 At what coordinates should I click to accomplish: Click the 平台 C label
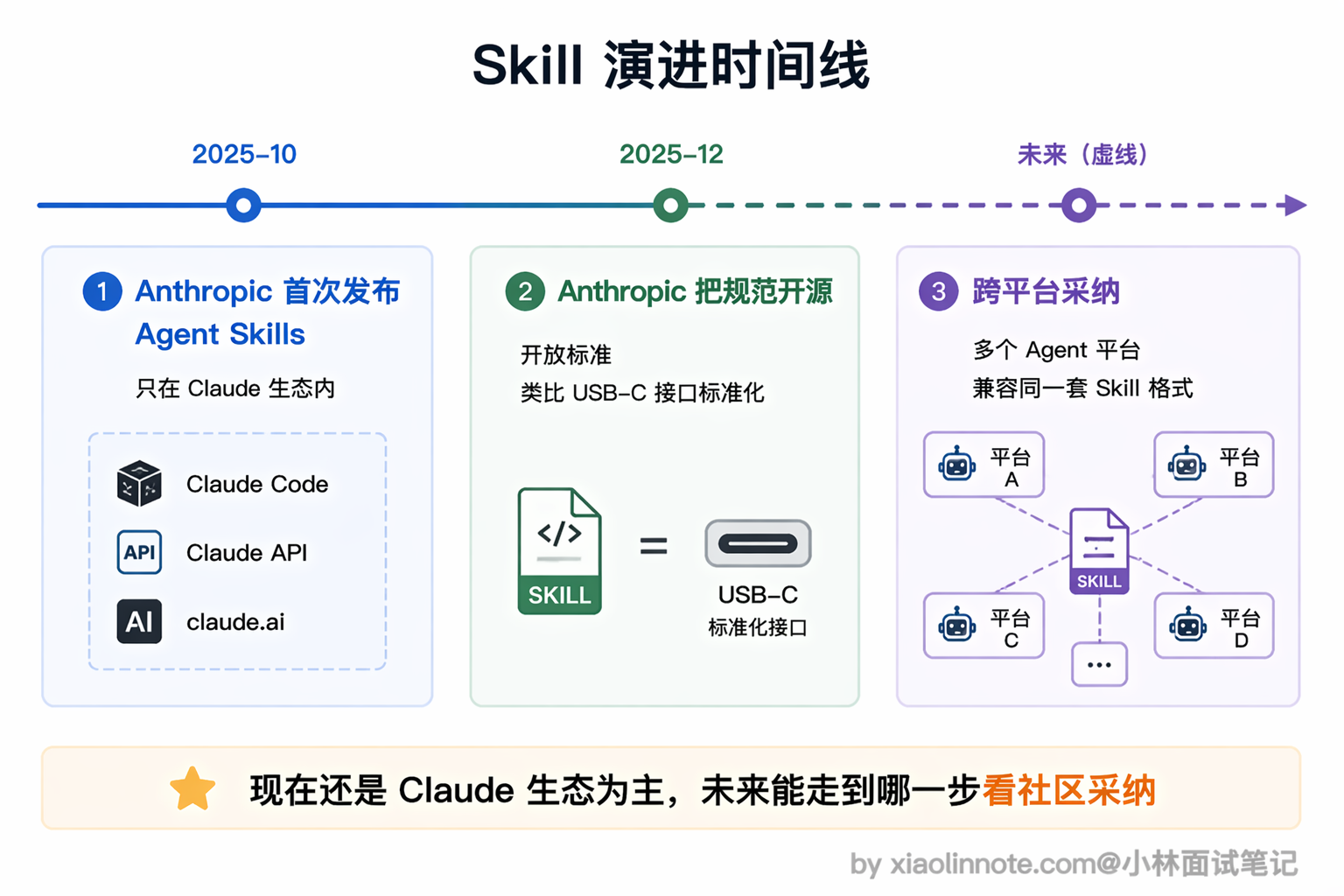[x=1011, y=629]
